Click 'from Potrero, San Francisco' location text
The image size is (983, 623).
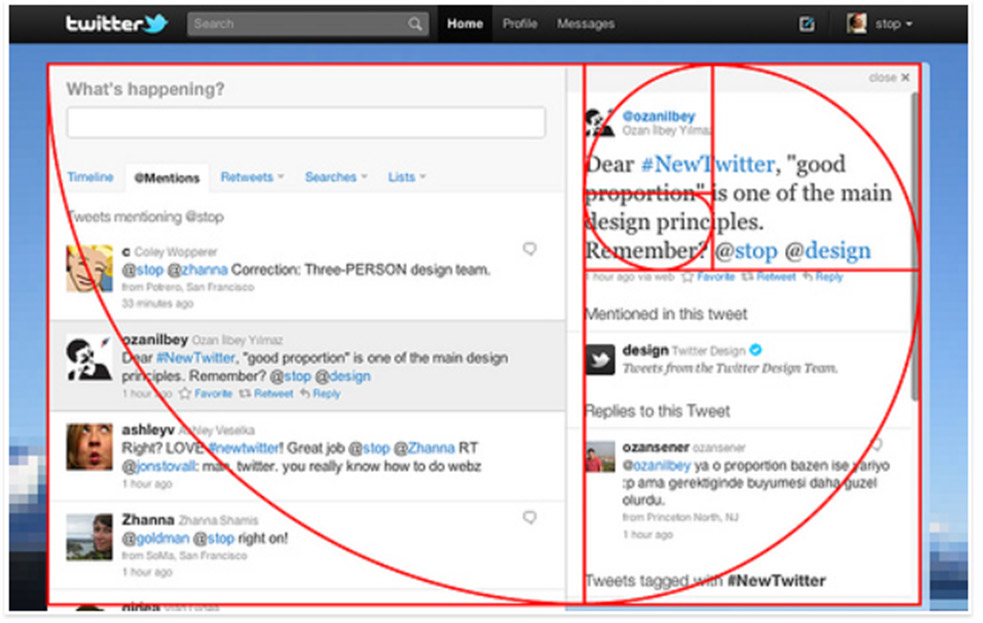click(x=188, y=287)
